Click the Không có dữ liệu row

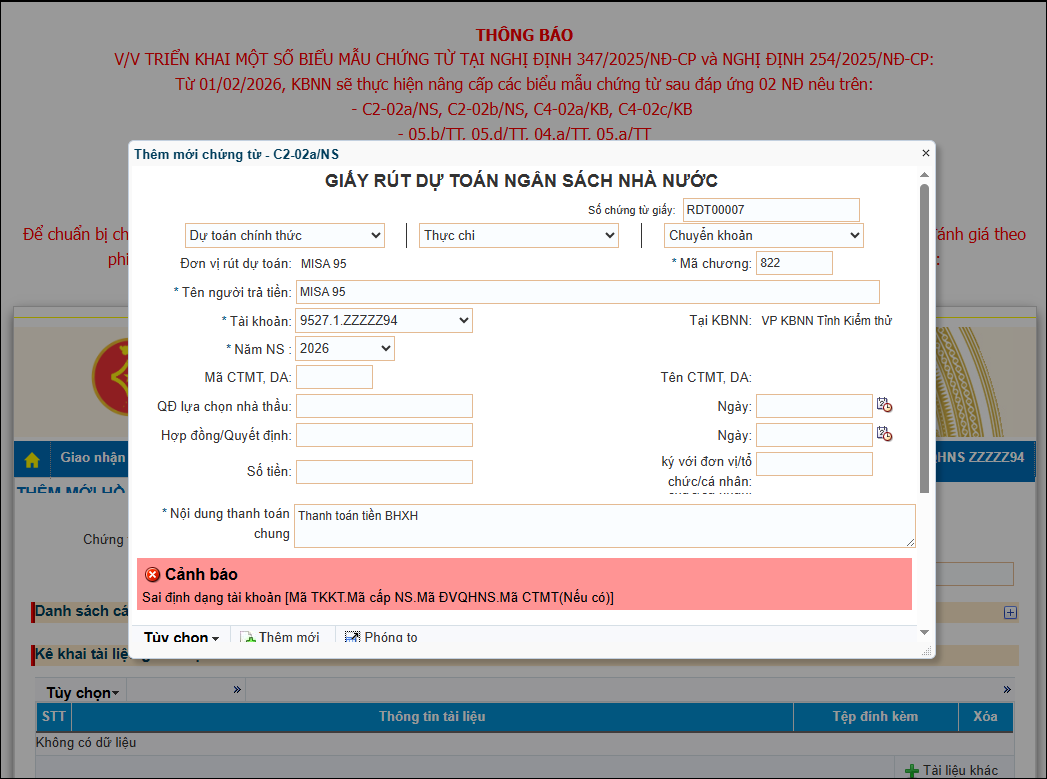coord(524,743)
